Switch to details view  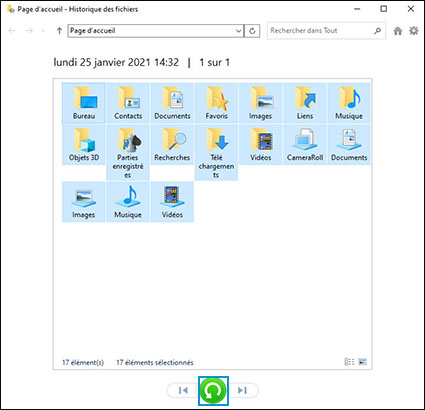pos(349,362)
